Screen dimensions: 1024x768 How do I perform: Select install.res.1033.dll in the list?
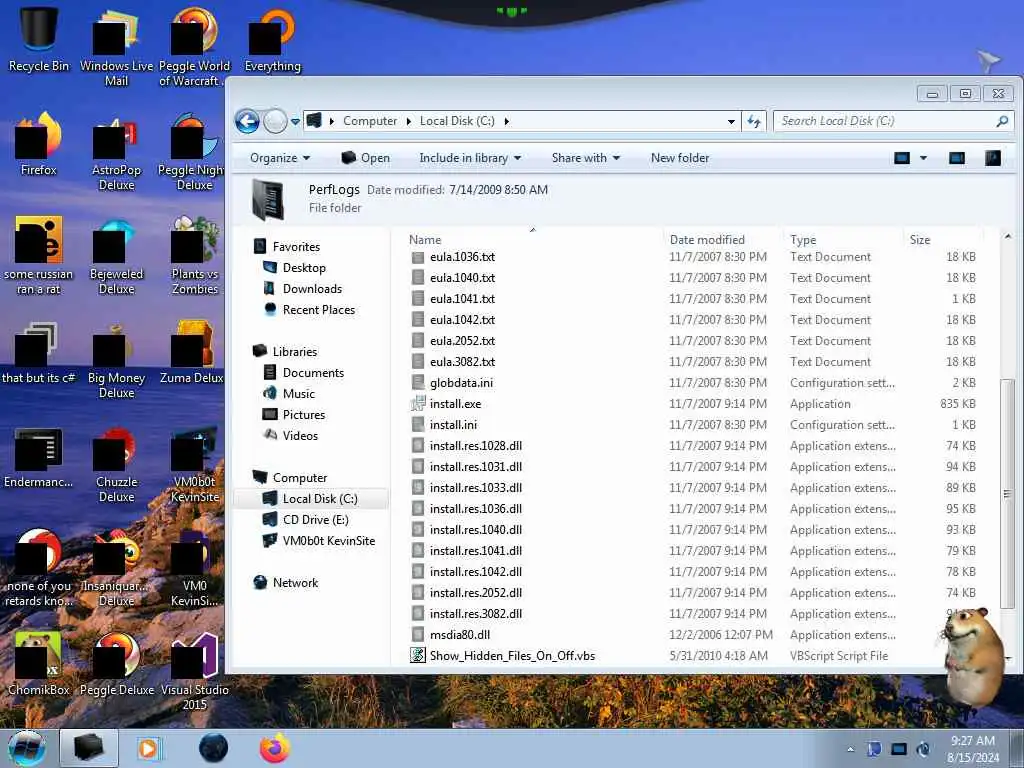pyautogui.click(x=475, y=488)
